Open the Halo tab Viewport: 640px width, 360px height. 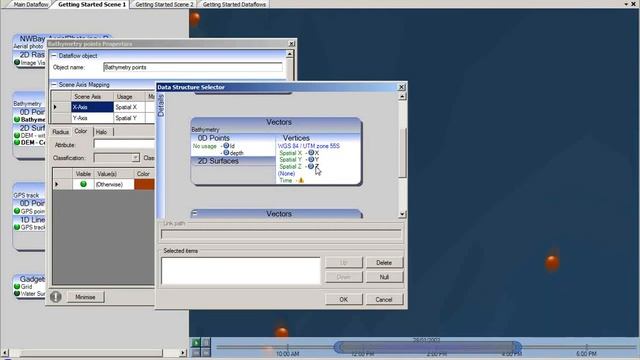(x=101, y=132)
